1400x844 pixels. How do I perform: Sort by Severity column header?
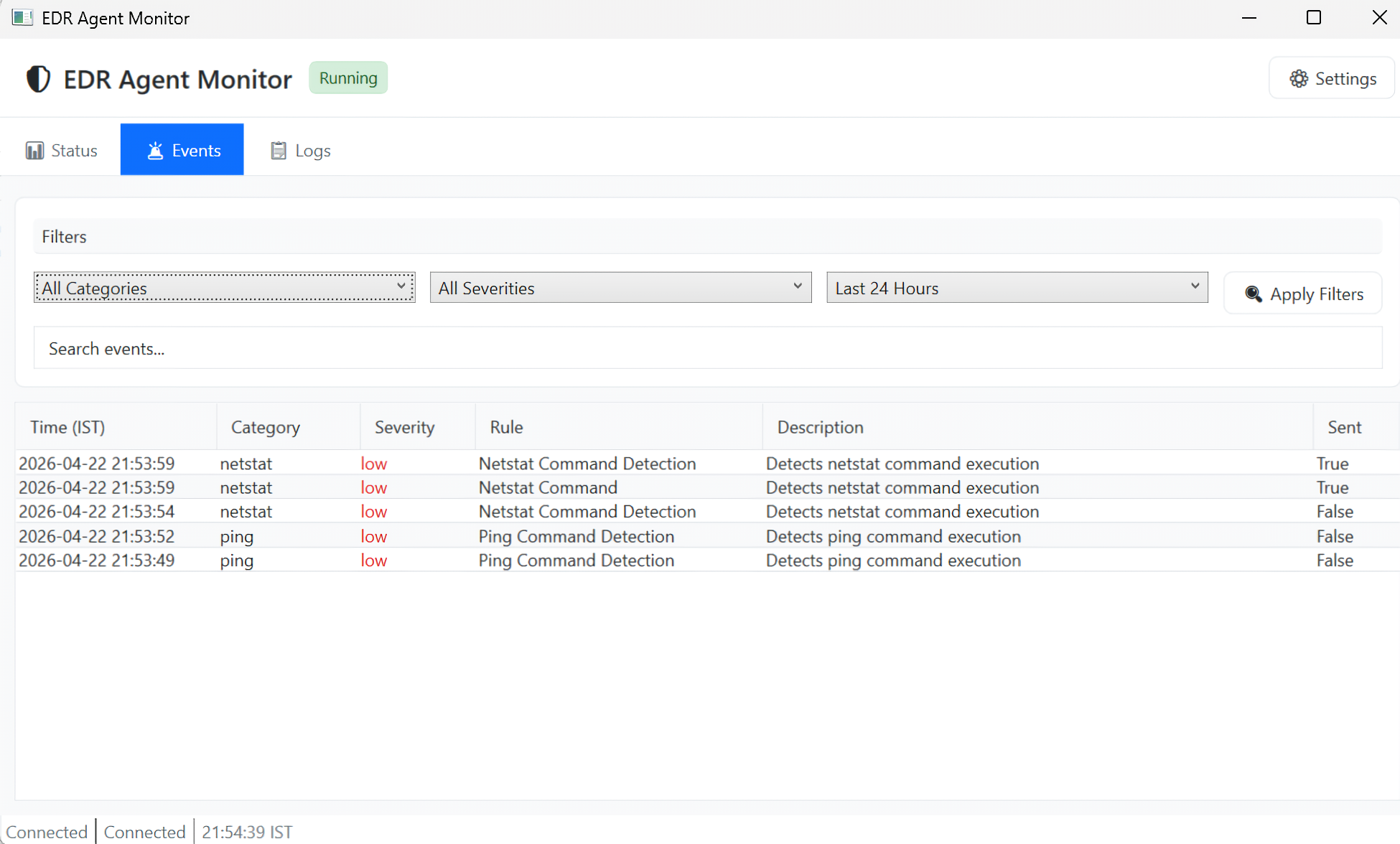pos(418,427)
